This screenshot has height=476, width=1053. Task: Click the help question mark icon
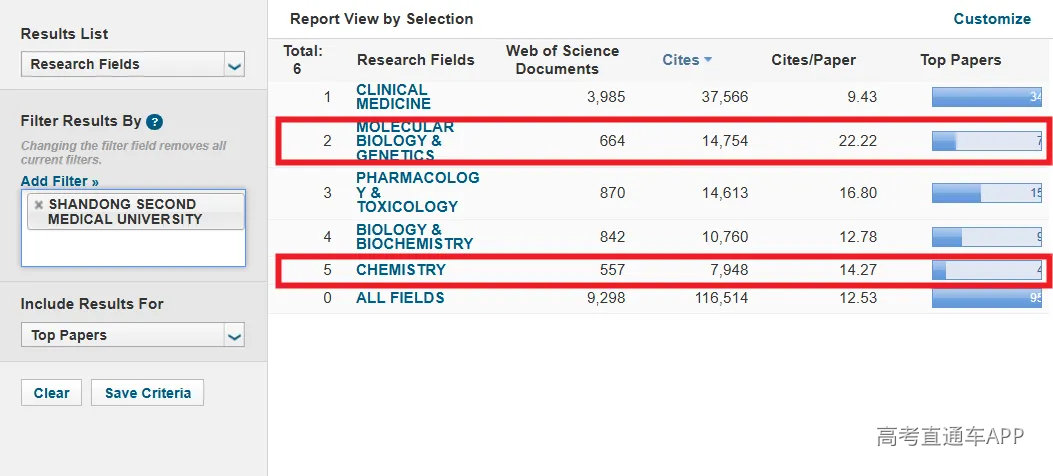click(x=154, y=122)
